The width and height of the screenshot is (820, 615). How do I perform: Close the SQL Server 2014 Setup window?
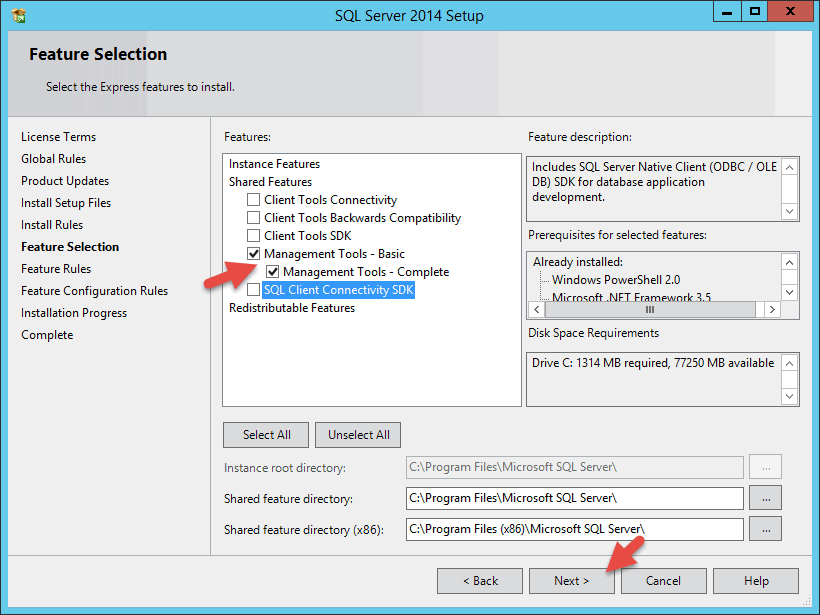[x=790, y=12]
